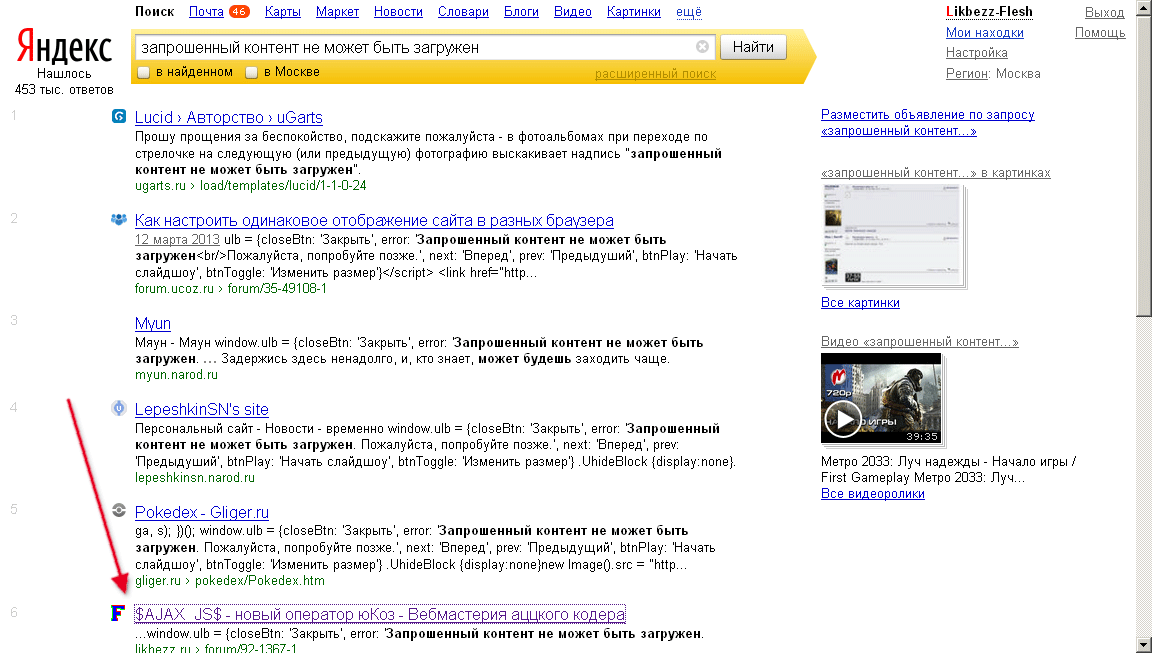Viewport: 1152px width, 653px height.
Task: Open '«запрошенный контент…» в картинках' heading
Action: 935,173
